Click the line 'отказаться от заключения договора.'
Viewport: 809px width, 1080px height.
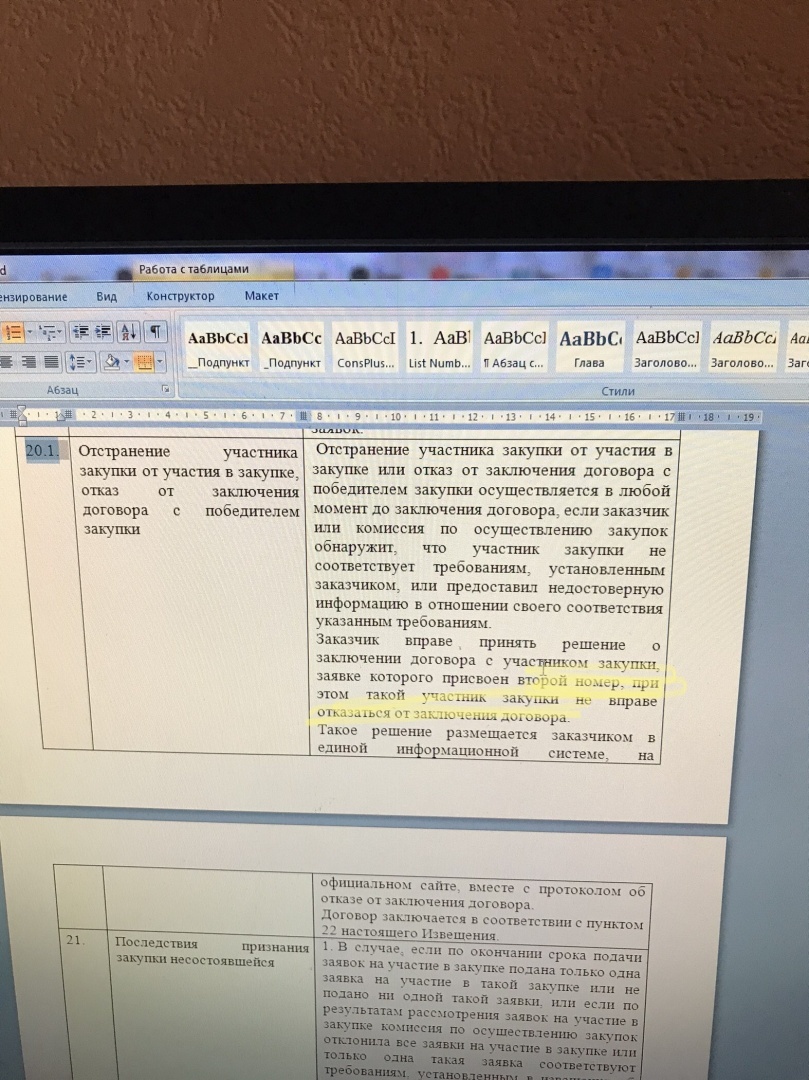click(443, 714)
